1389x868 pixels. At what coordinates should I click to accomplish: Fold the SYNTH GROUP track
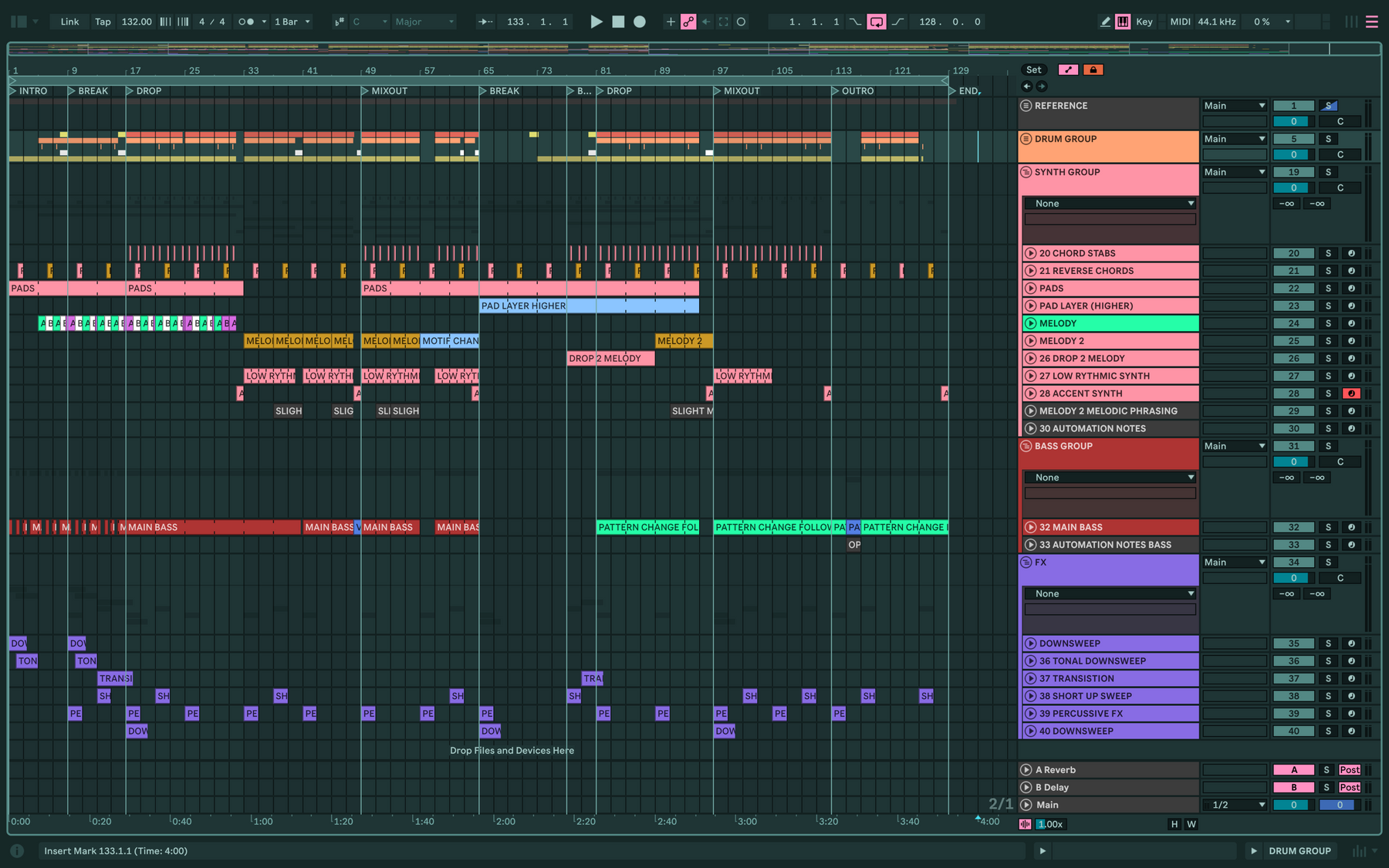click(1026, 172)
